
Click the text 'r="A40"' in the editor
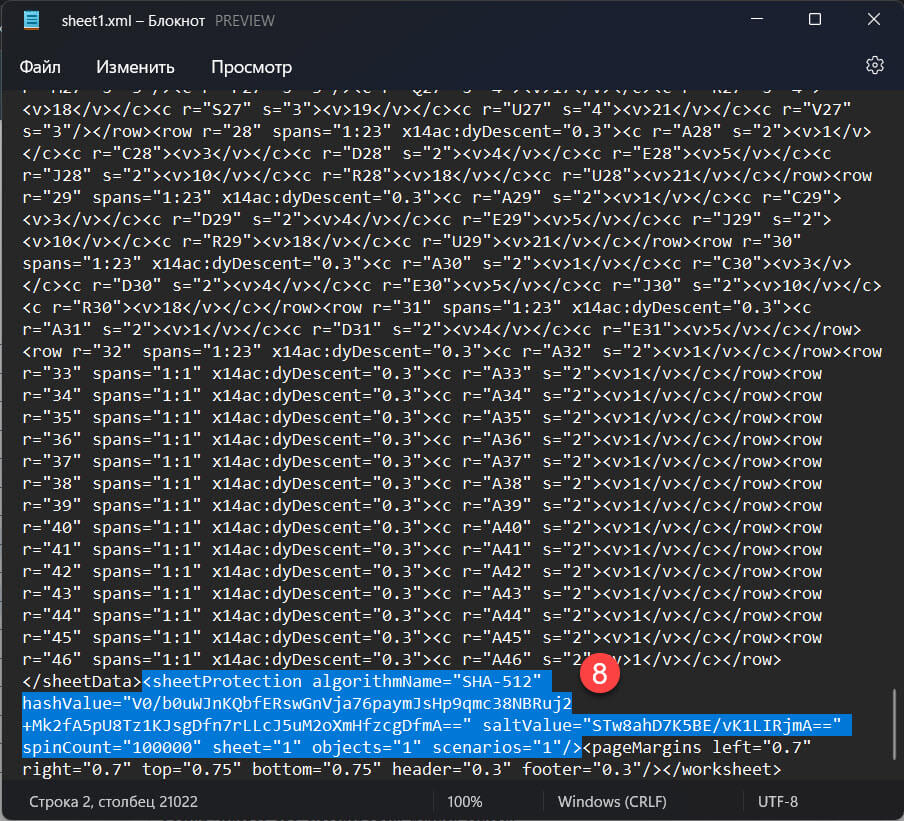click(496, 528)
